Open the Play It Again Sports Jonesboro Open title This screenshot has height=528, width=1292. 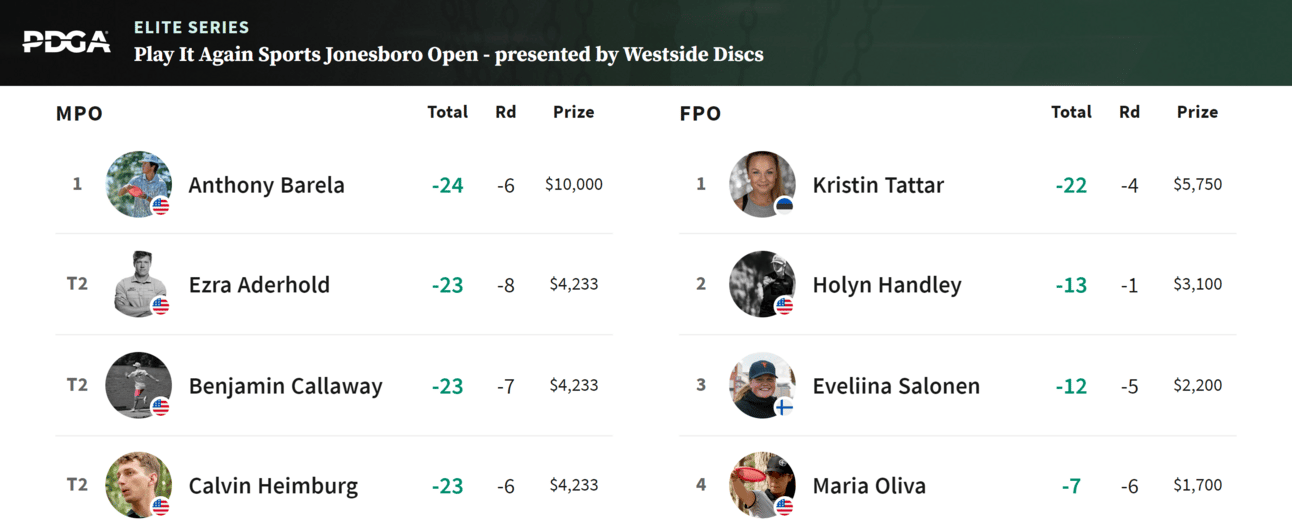(449, 54)
